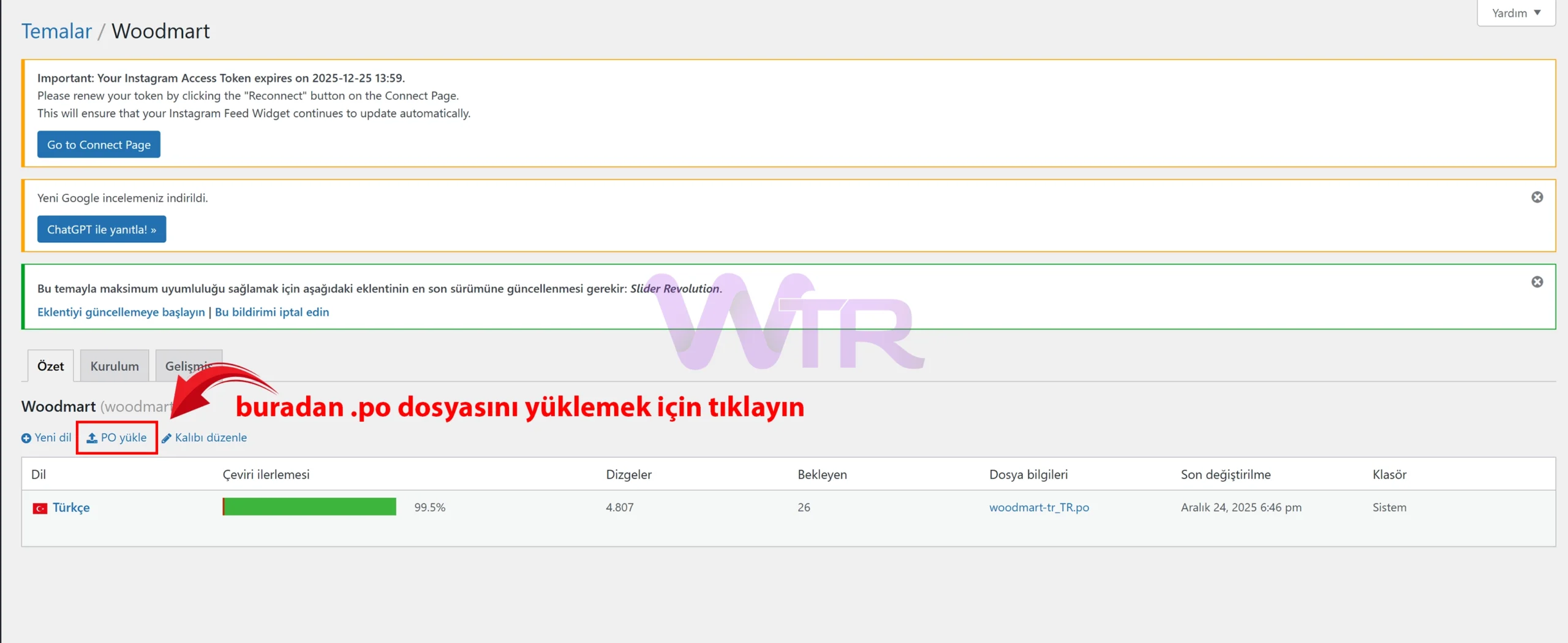Click the Son değiştirilme column header
Viewport: 1568px width, 643px height.
click(1226, 474)
